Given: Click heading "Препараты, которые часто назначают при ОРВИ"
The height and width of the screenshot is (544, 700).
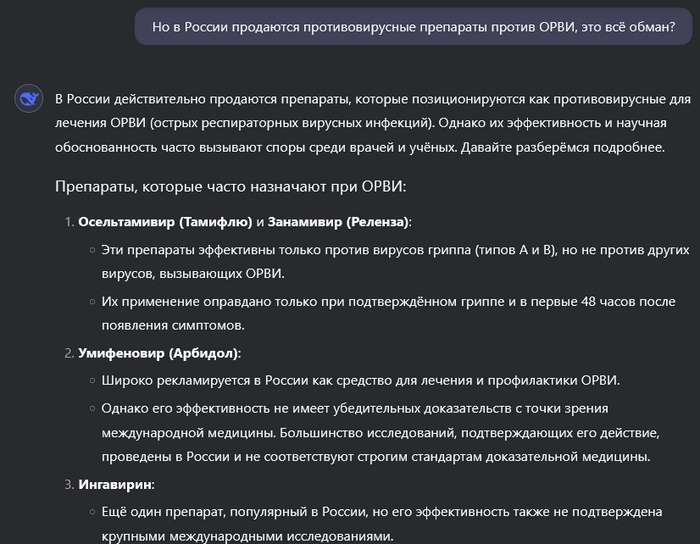Looking at the screenshot, I should [x=231, y=186].
